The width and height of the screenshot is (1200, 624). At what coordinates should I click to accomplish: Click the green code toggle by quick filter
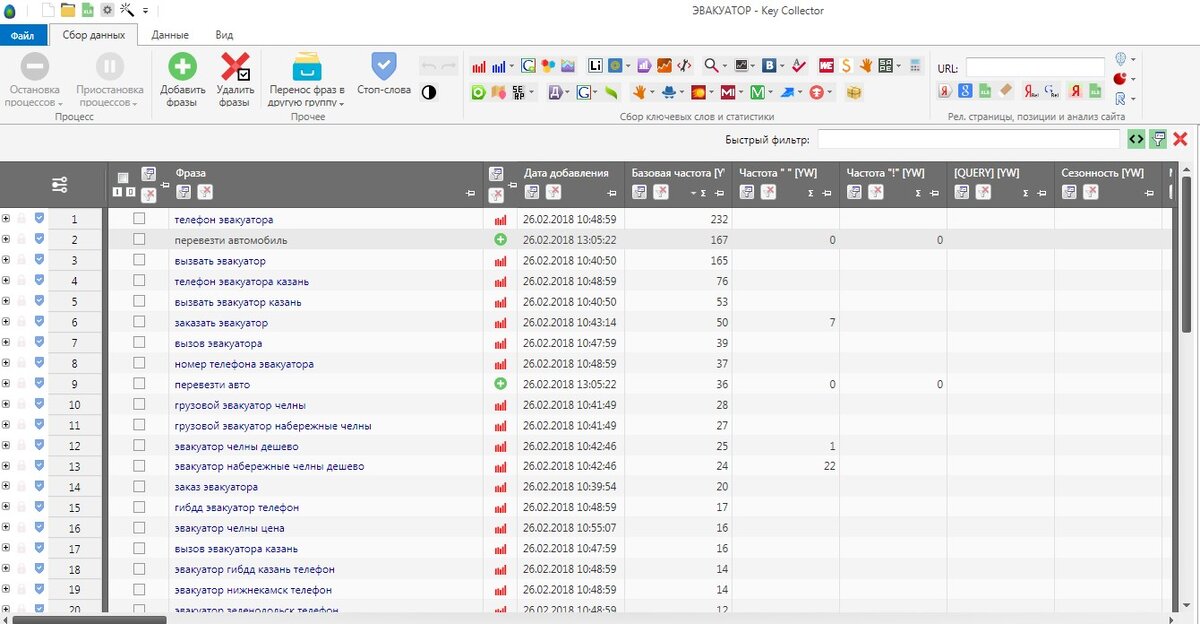click(1136, 139)
